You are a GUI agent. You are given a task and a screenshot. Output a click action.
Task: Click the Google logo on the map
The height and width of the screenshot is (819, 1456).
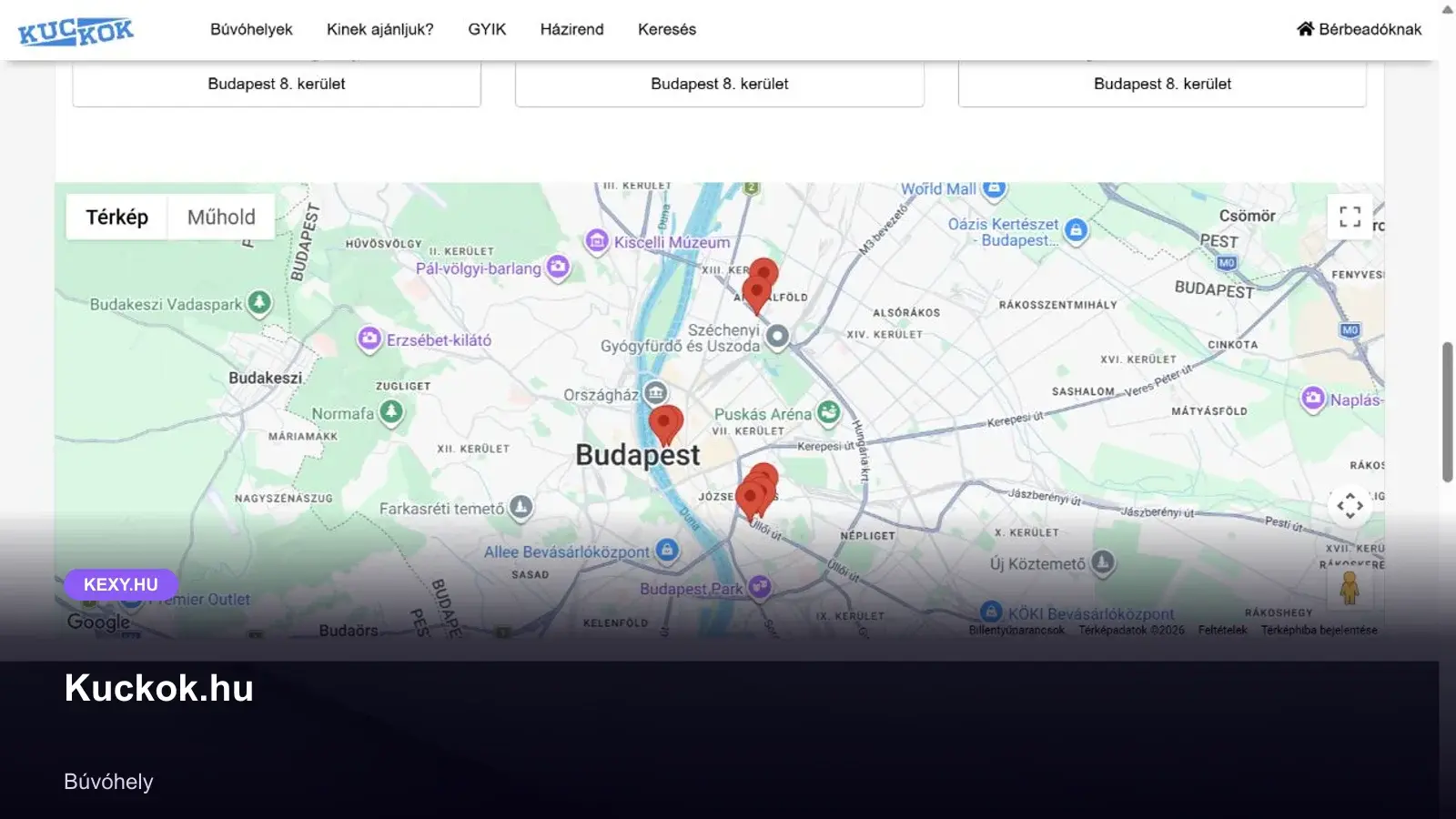[99, 622]
